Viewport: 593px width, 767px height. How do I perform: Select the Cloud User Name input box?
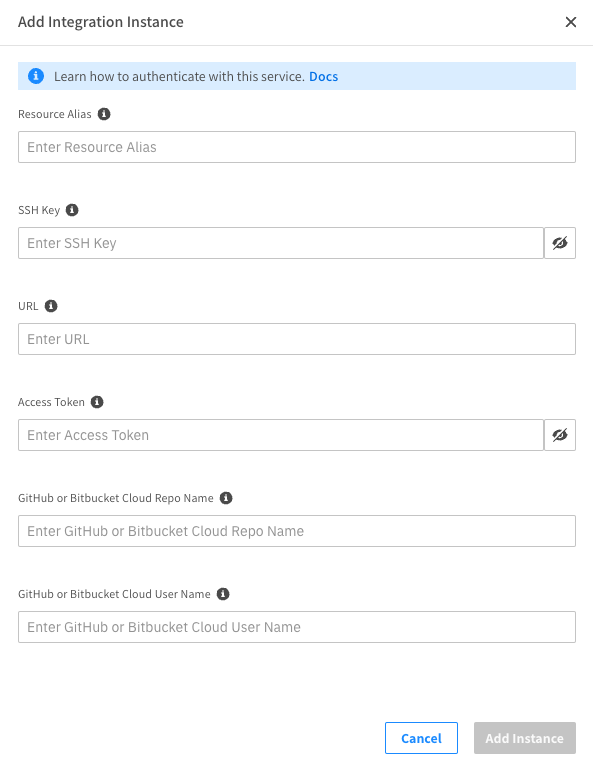(x=297, y=627)
